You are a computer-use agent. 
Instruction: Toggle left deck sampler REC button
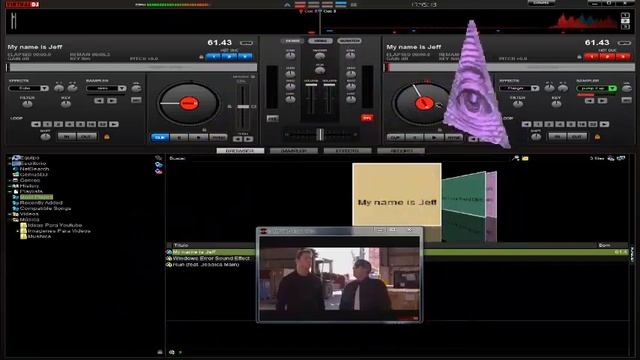click(136, 100)
